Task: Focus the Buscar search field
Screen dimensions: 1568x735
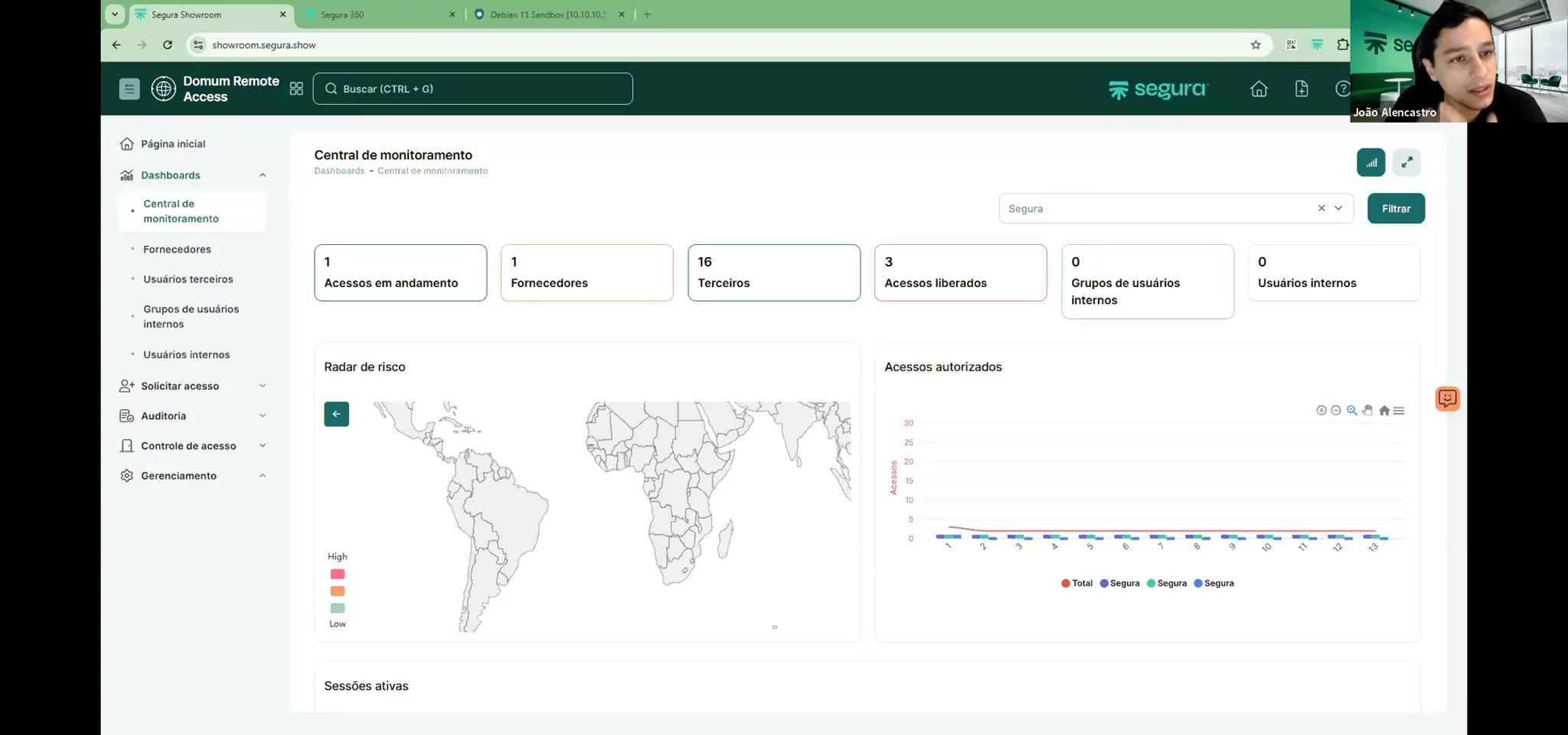Action: coord(472,89)
